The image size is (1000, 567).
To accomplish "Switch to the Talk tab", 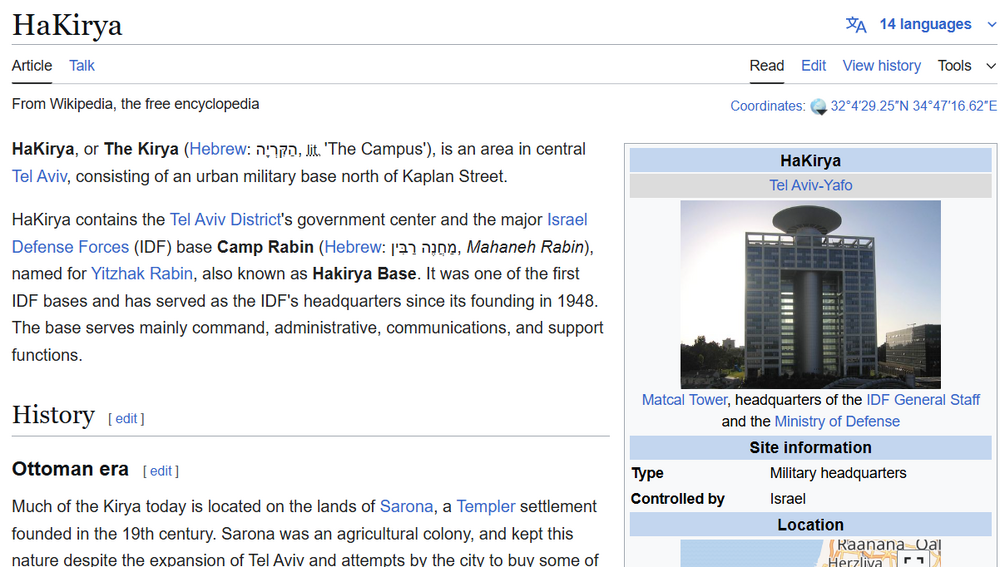I will 82,66.
